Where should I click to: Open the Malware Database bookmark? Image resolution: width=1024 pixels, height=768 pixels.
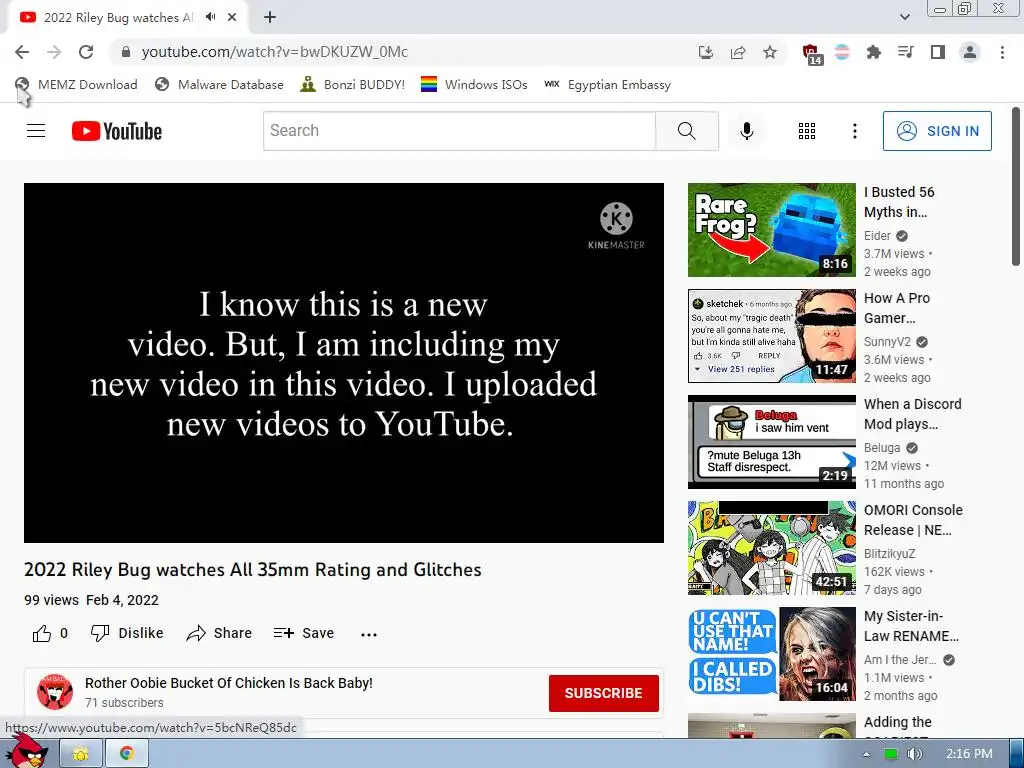tap(219, 84)
